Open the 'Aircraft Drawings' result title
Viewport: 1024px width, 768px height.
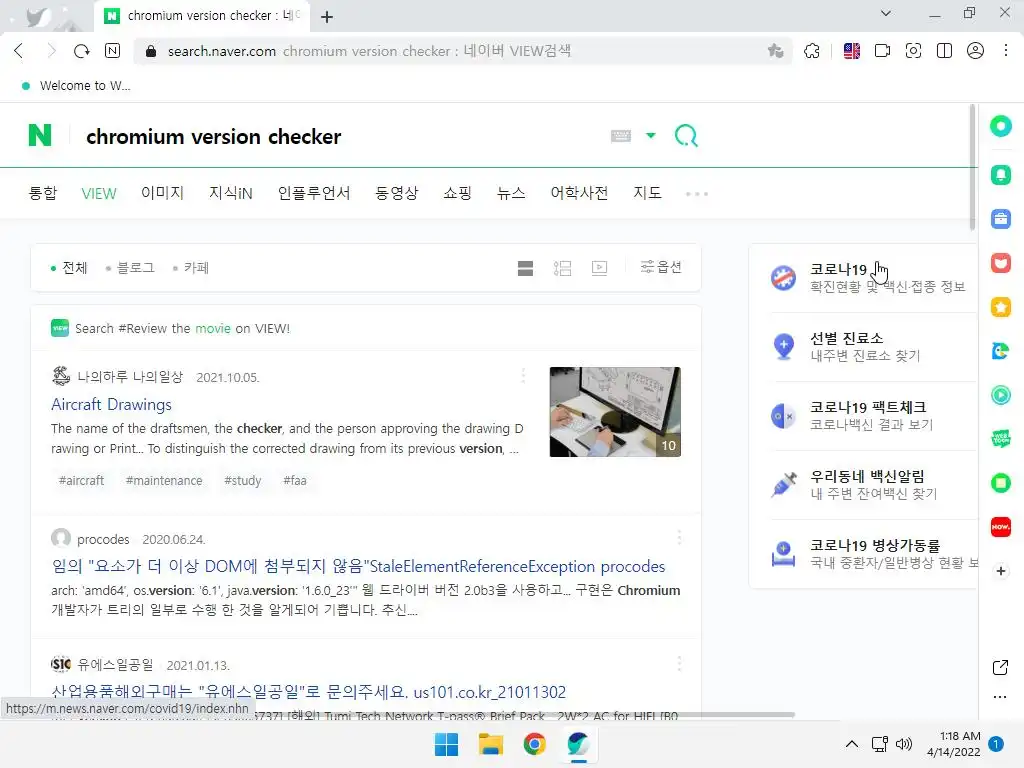click(112, 405)
